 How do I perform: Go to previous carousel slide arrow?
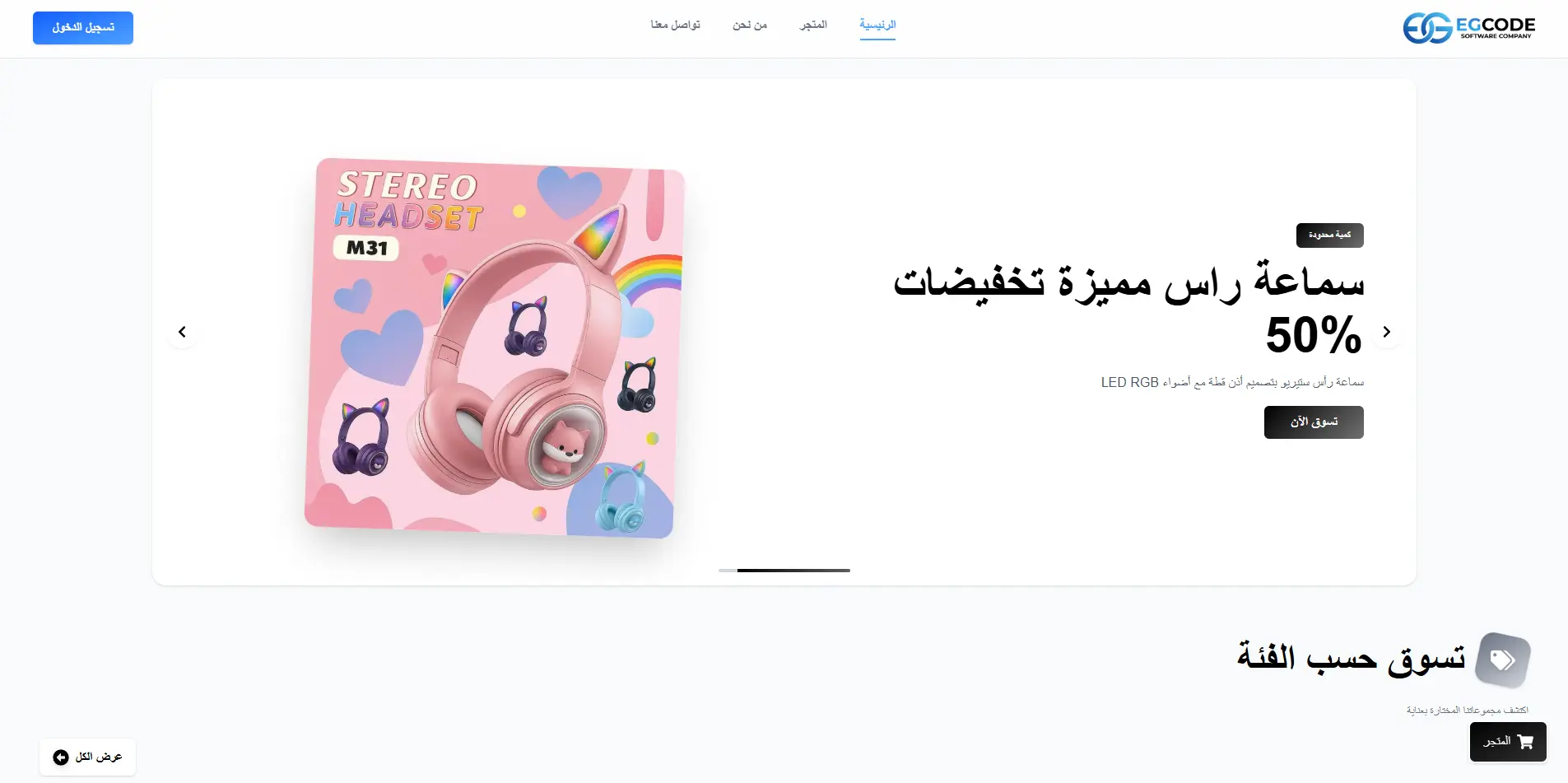pos(182,332)
